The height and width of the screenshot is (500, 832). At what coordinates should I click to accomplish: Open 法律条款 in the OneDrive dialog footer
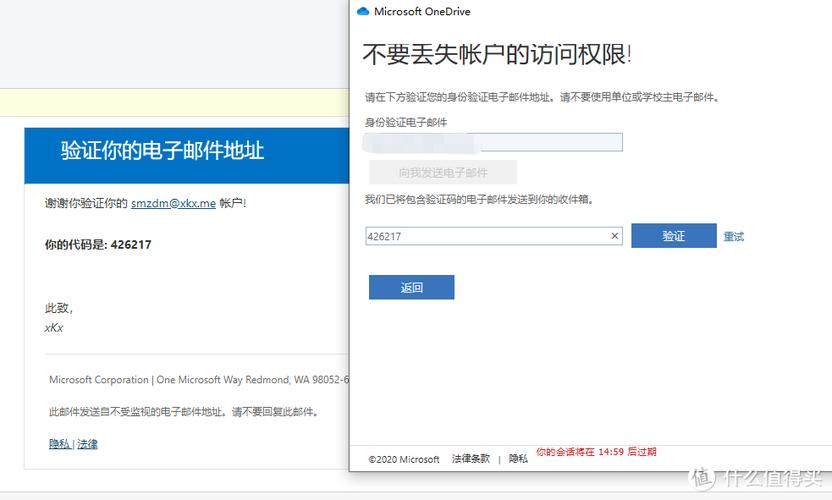point(471,459)
